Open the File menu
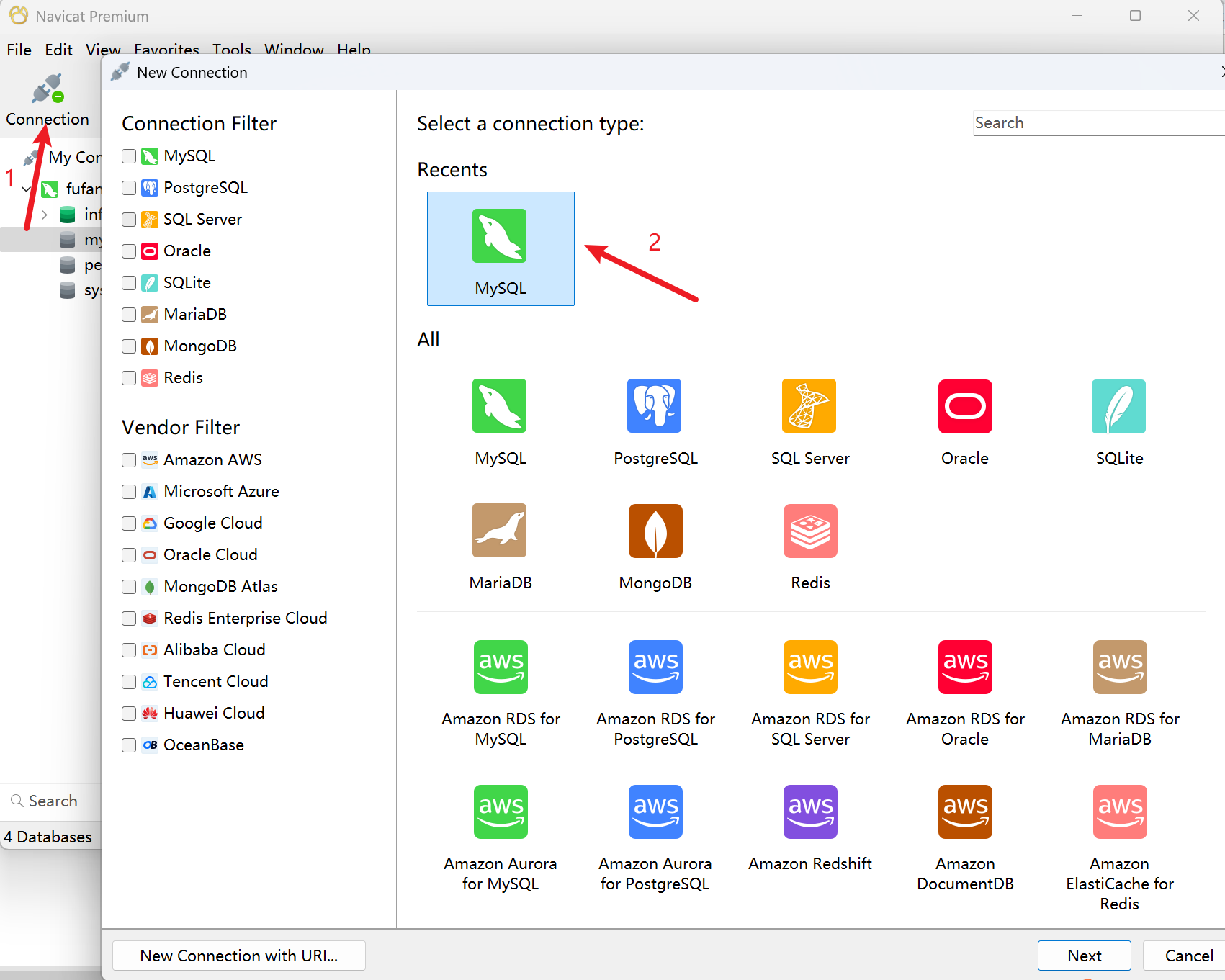 coord(19,50)
